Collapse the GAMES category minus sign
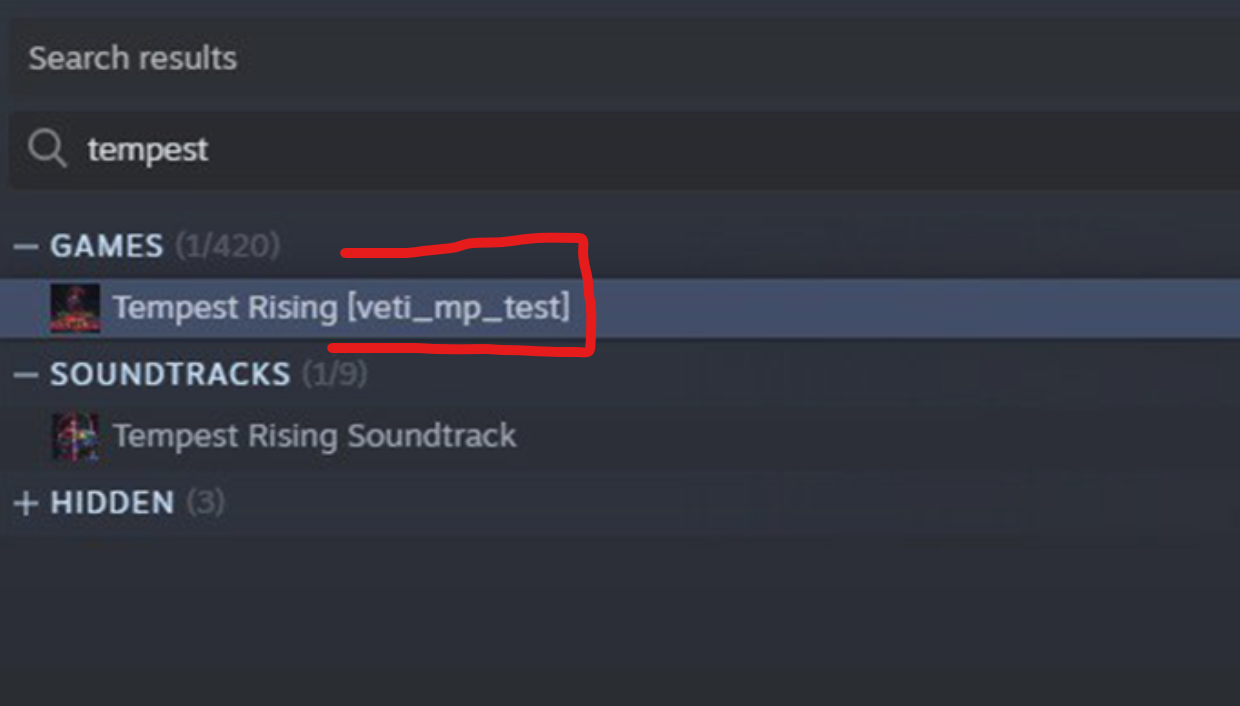The width and height of the screenshot is (1240, 706). [x=26, y=246]
